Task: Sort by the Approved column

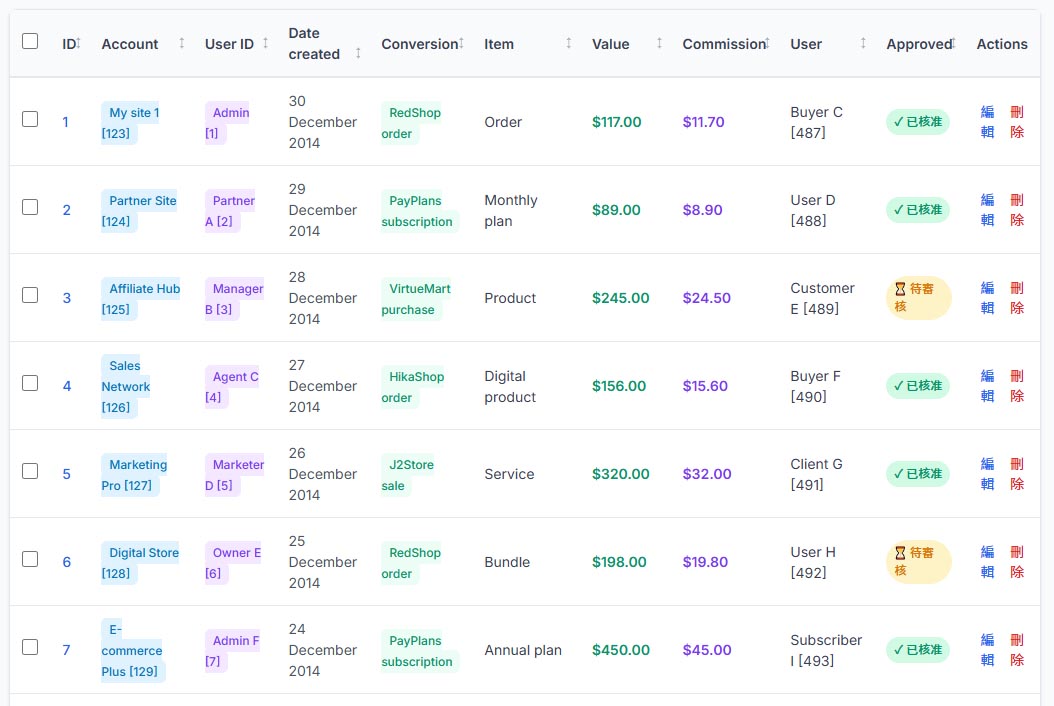Action: tap(954, 43)
